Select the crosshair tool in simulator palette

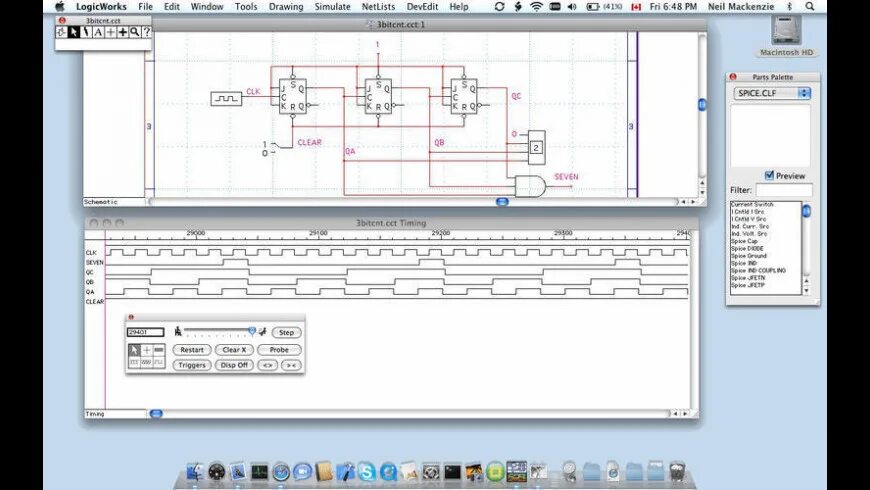tap(146, 350)
